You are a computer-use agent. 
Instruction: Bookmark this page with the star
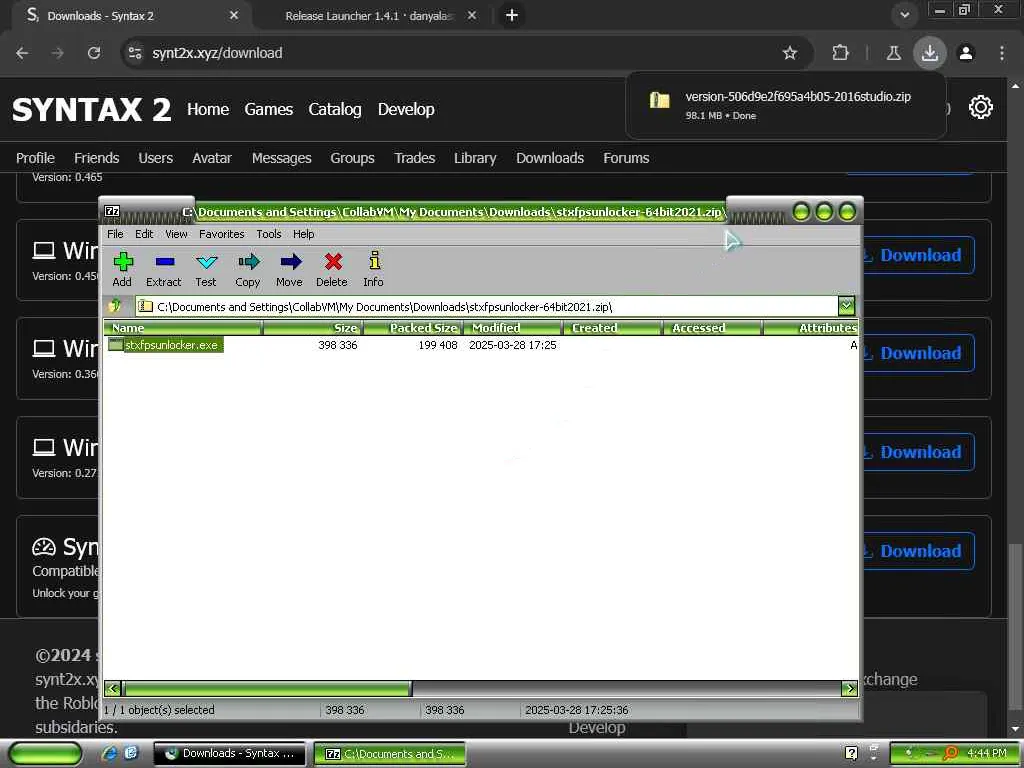coord(790,53)
